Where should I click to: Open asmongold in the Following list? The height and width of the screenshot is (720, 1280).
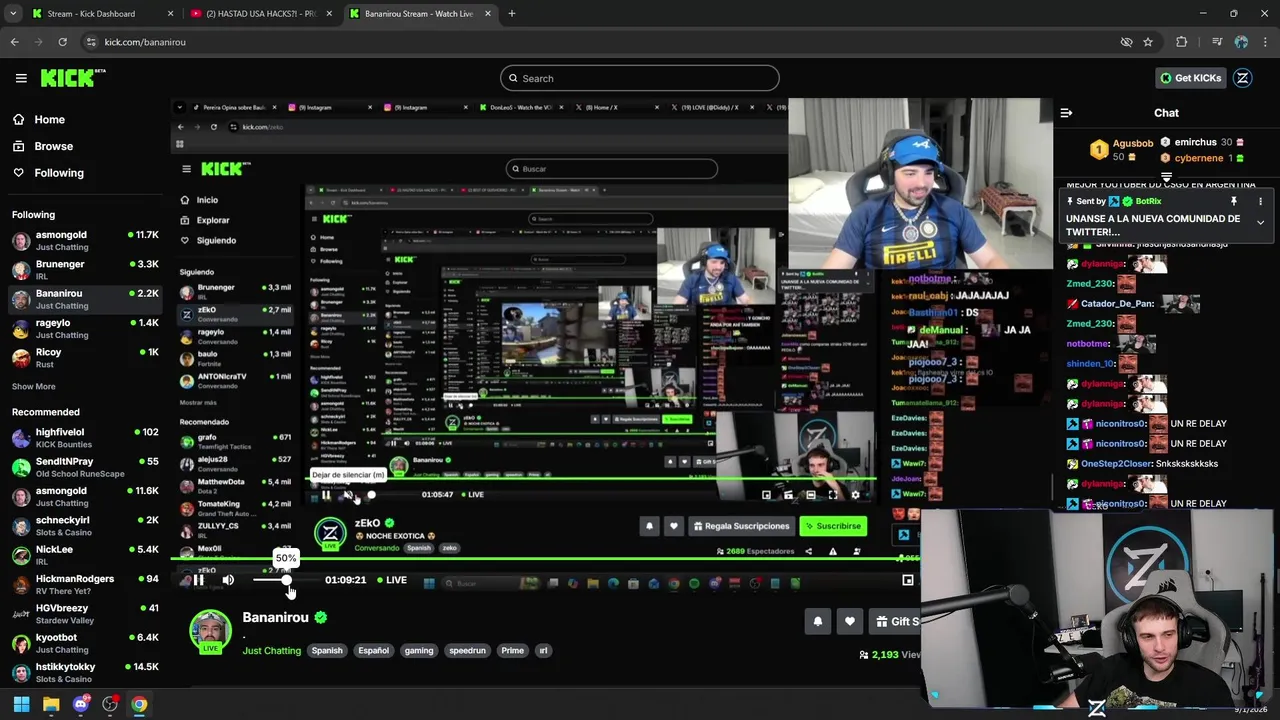[84, 241]
